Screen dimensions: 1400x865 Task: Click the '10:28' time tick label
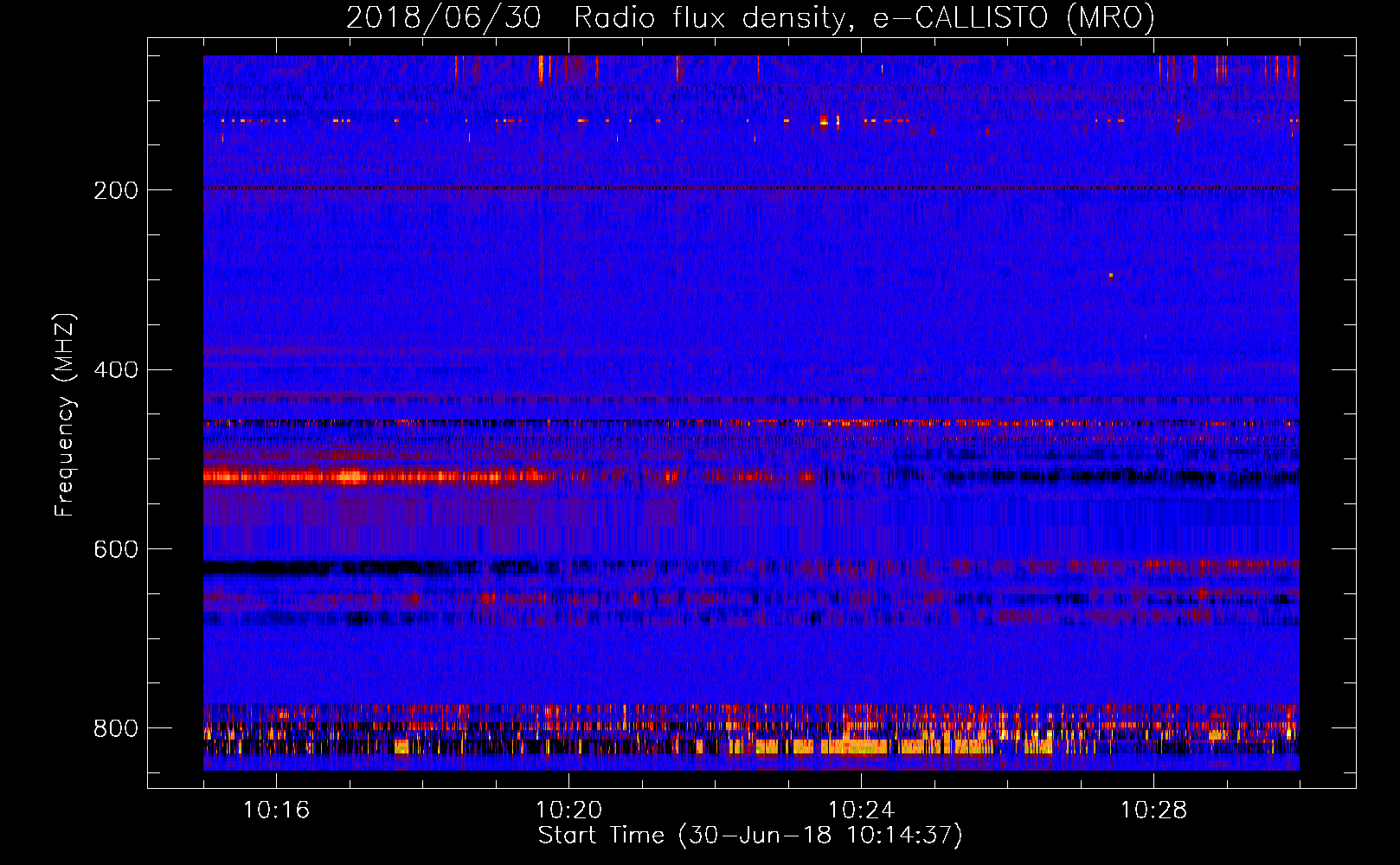1153,811
